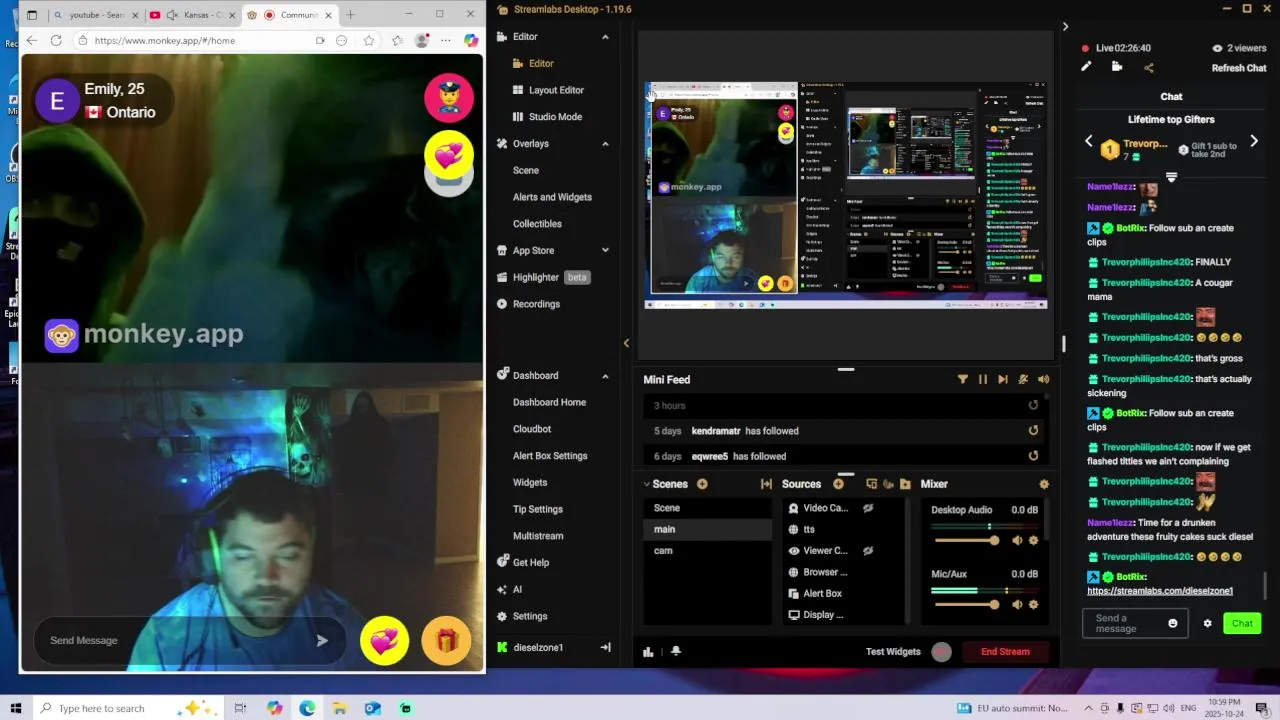
Task: Replay the kendramatr follow alert
Action: (1033, 431)
